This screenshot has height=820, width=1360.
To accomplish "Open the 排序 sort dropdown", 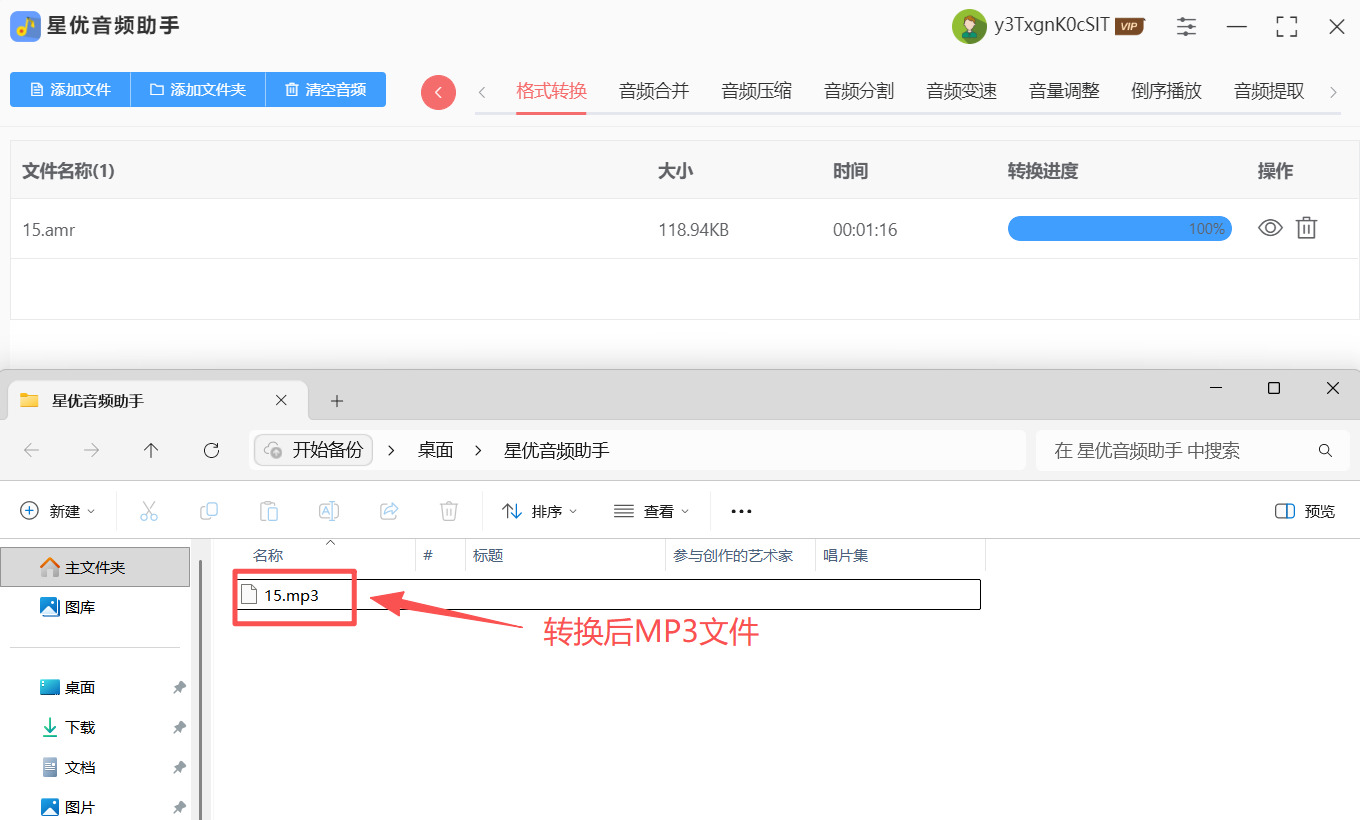I will click(540, 511).
